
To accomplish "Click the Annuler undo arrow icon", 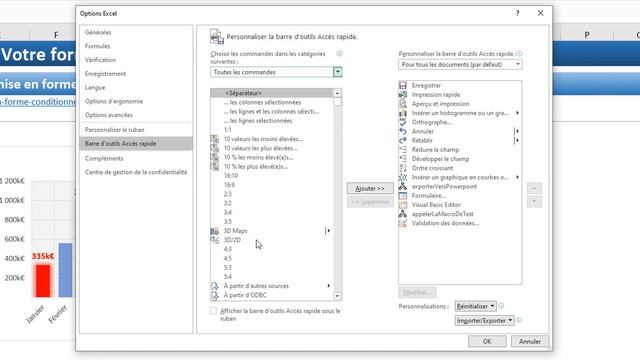I will [403, 131].
